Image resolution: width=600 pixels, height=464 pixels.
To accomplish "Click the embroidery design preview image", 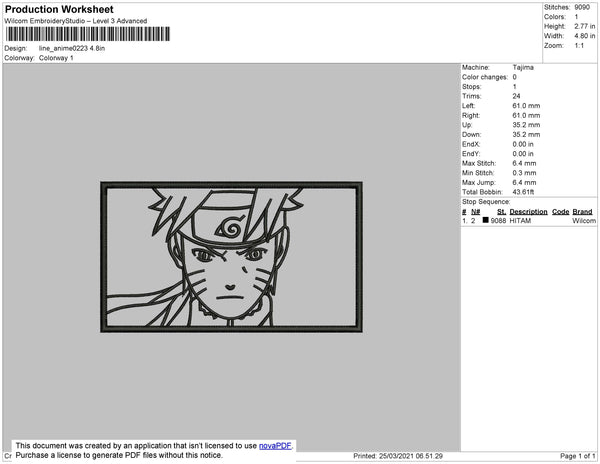I will click(232, 257).
